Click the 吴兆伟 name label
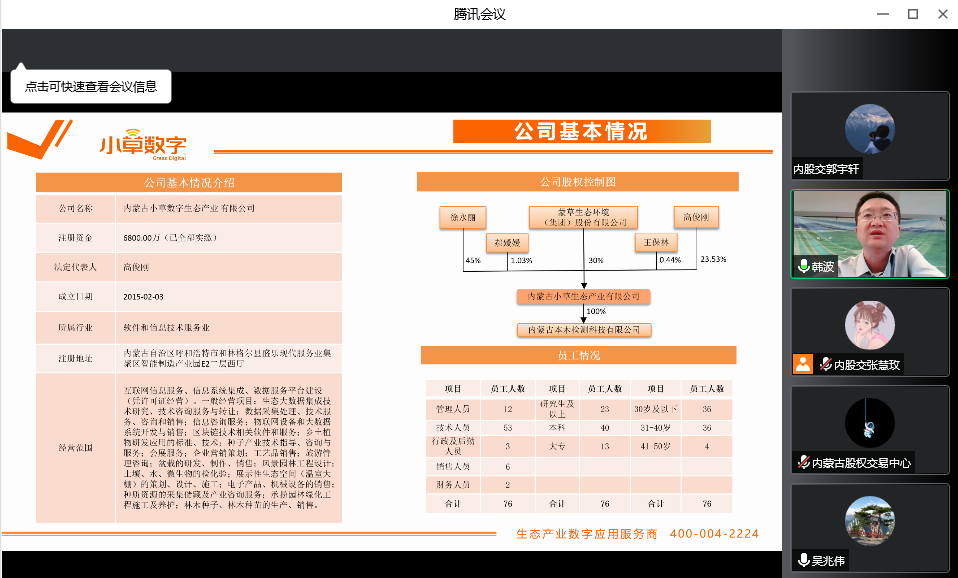The image size is (958, 578). pyautogui.click(x=828, y=560)
